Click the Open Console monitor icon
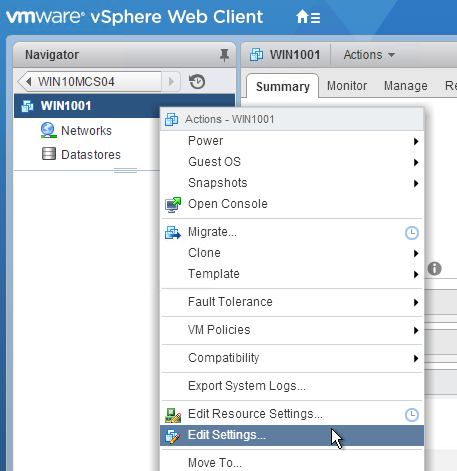 (x=173, y=204)
